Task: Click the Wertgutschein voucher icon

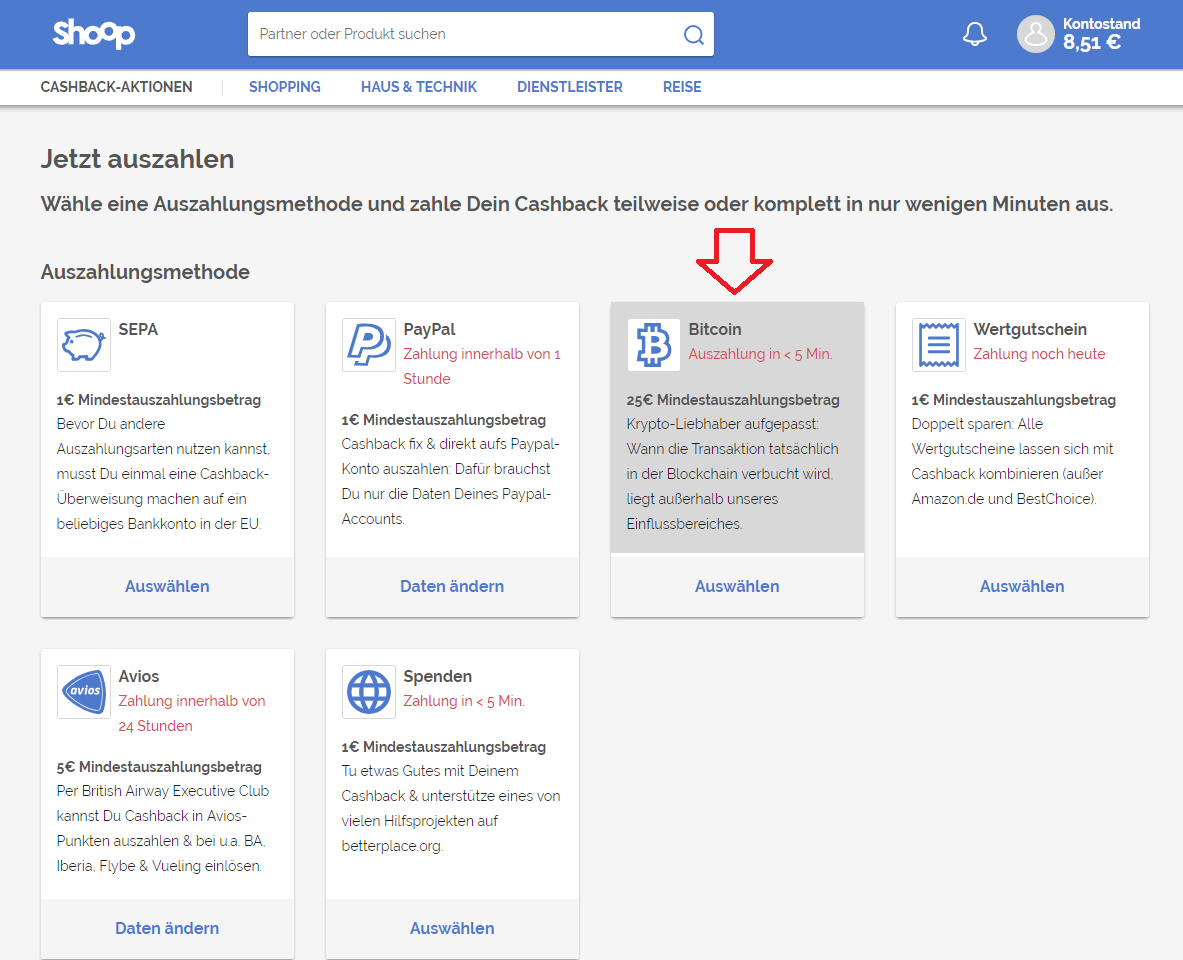Action: 938,346
